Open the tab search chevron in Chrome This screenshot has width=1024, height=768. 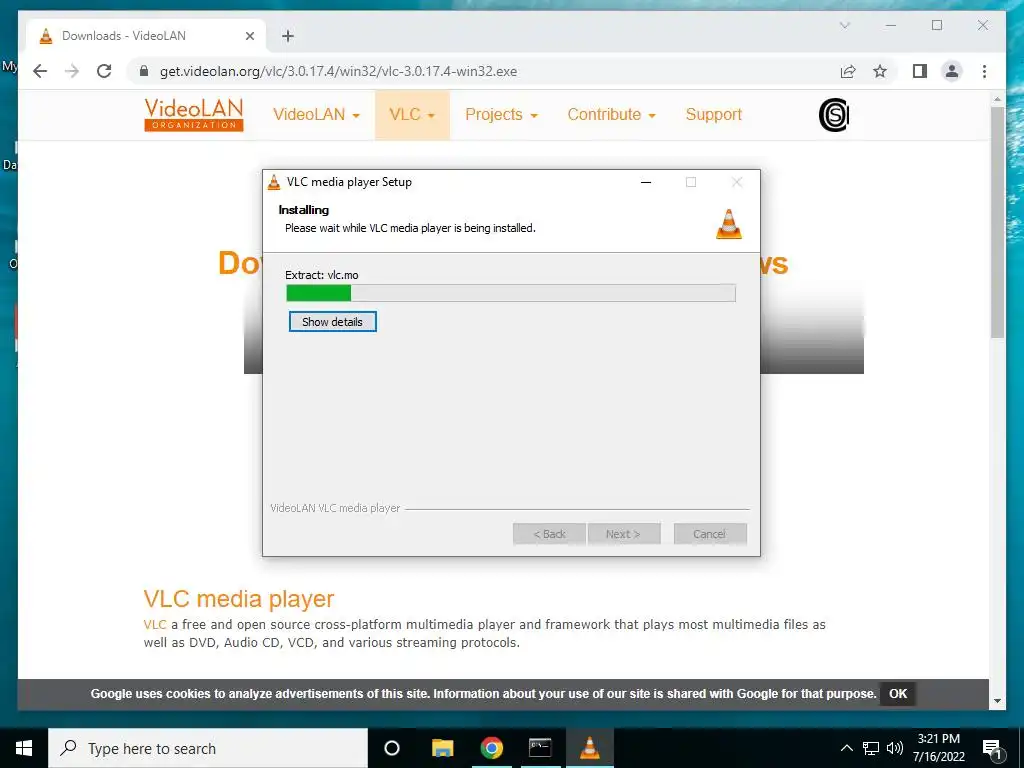point(844,25)
